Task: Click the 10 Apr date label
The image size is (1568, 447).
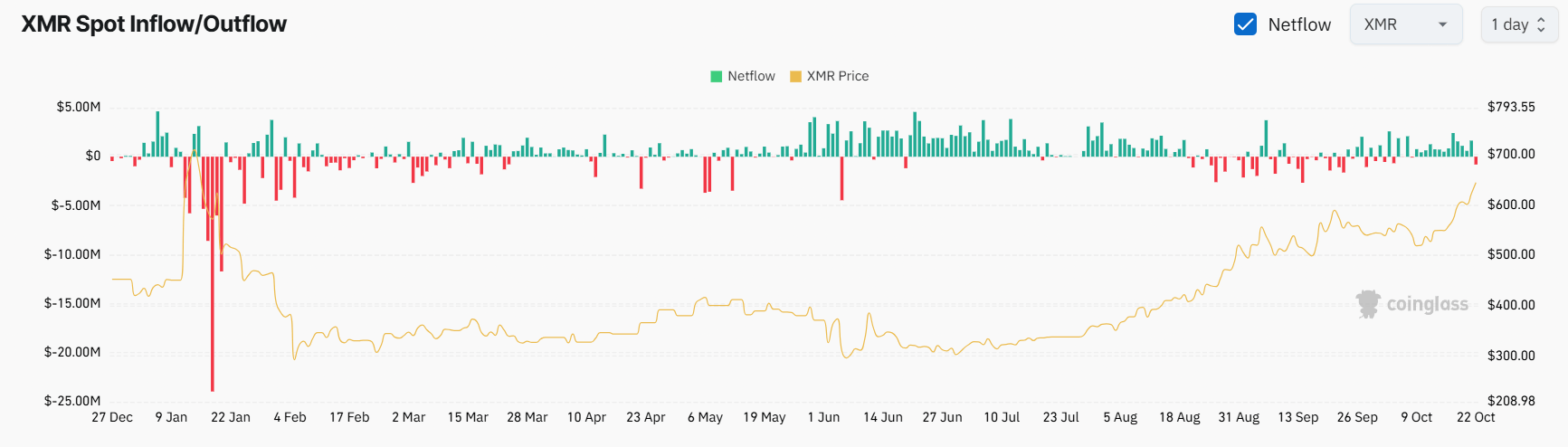Action: (586, 417)
